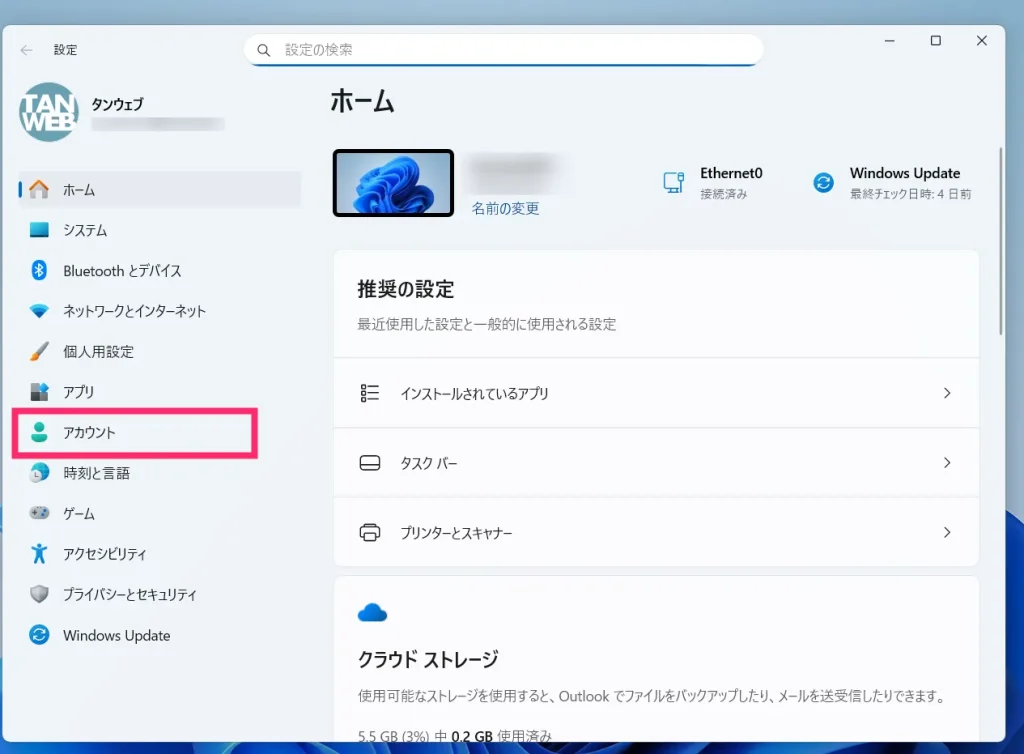Click the 名前の変更 link
This screenshot has height=754, width=1024.
pyautogui.click(x=505, y=208)
